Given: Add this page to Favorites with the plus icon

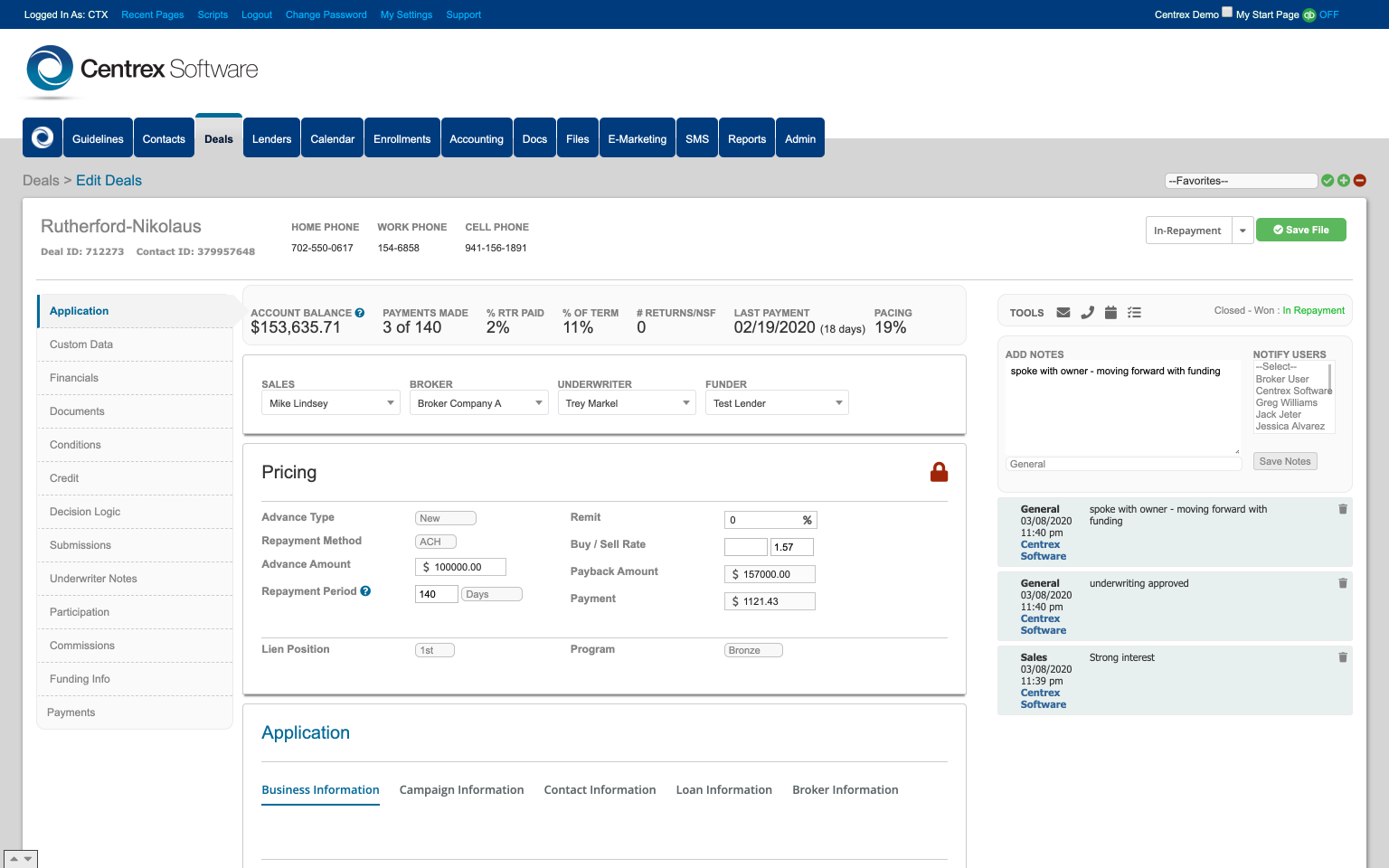Looking at the screenshot, I should click(1344, 180).
